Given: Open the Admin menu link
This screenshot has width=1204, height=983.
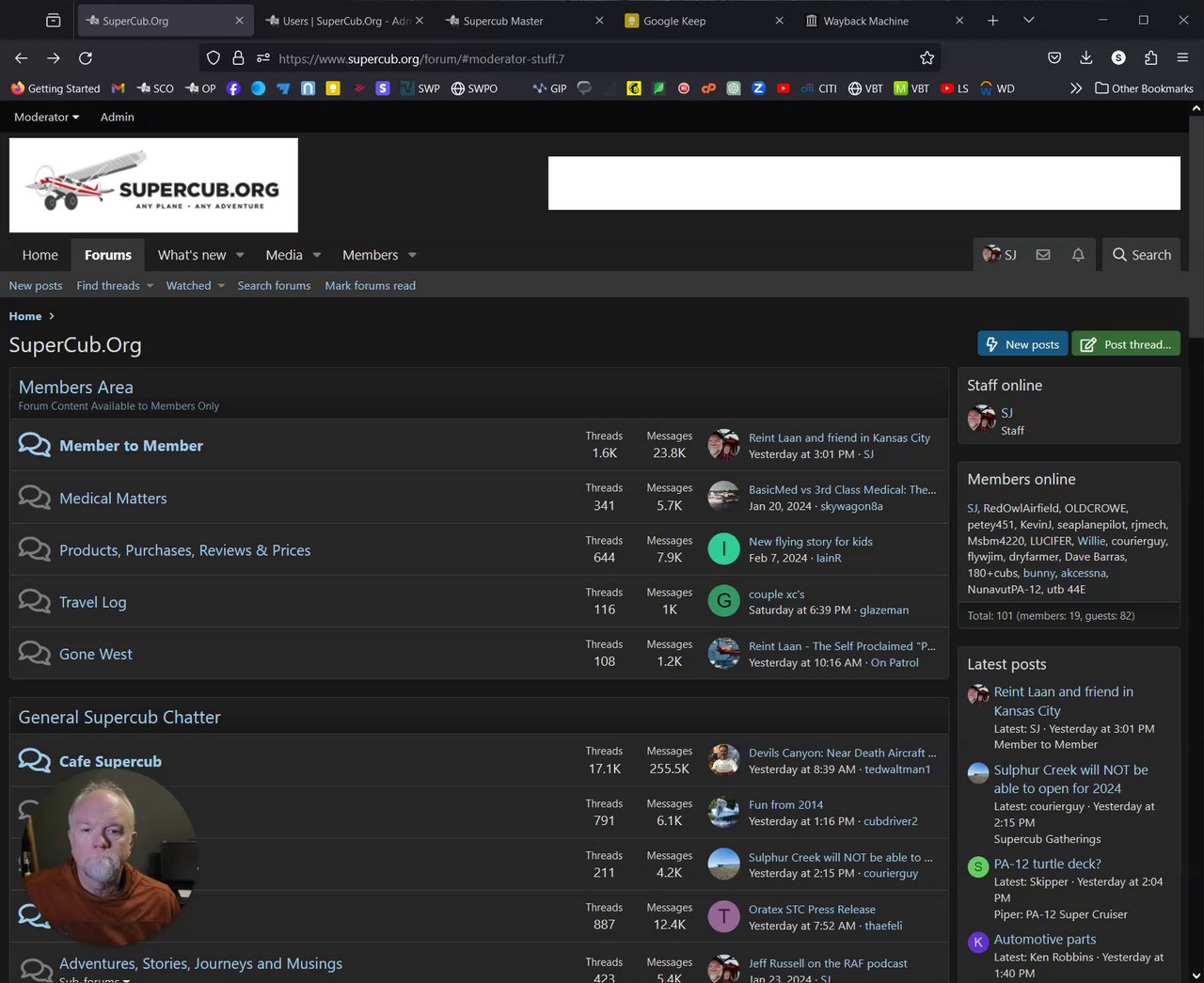Looking at the screenshot, I should [118, 117].
